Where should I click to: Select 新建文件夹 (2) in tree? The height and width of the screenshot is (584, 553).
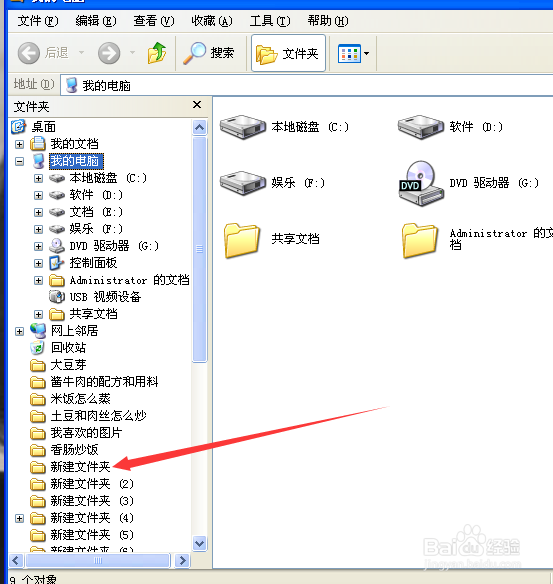92,484
